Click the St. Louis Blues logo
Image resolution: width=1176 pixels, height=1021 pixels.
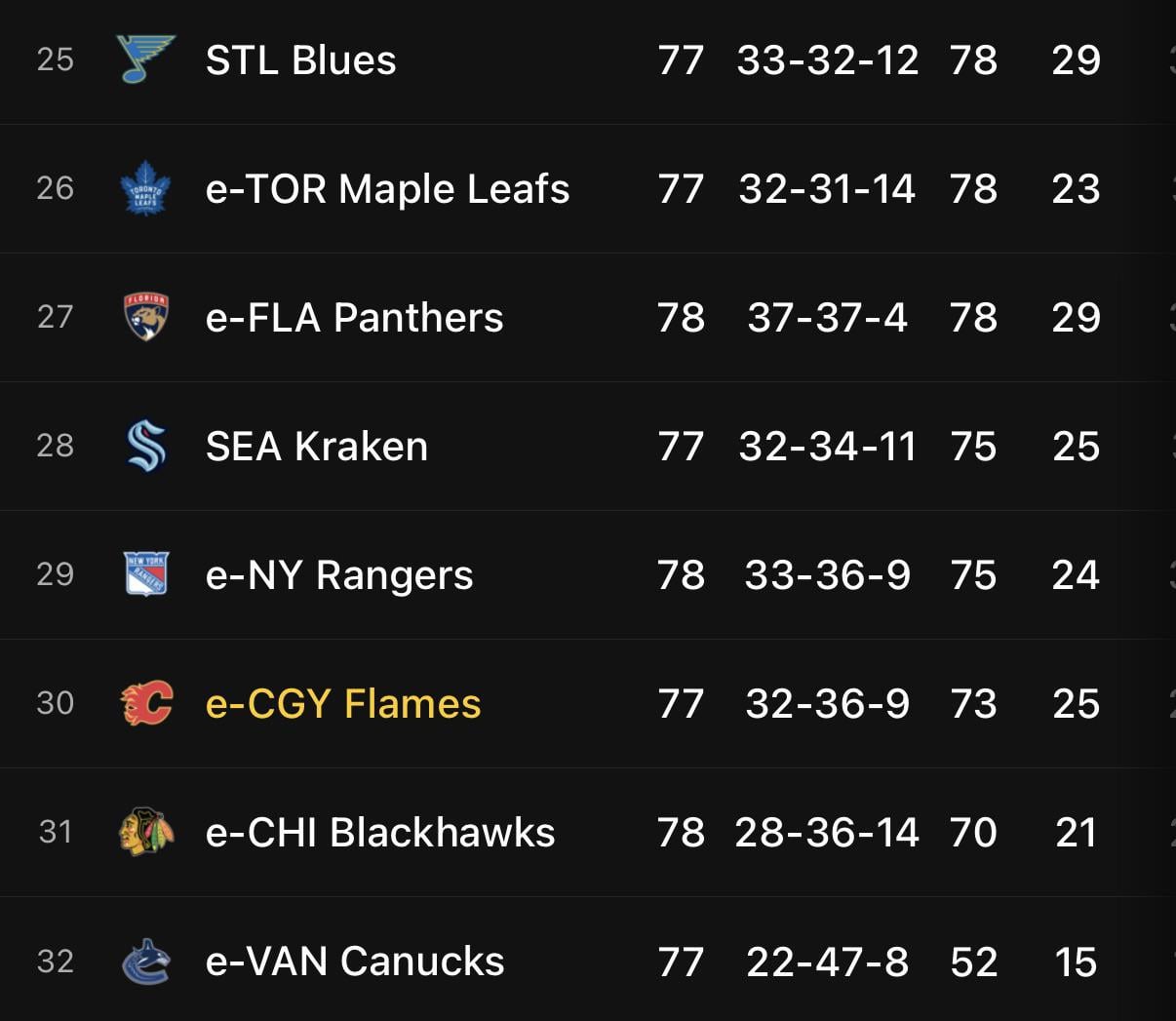tap(145, 59)
